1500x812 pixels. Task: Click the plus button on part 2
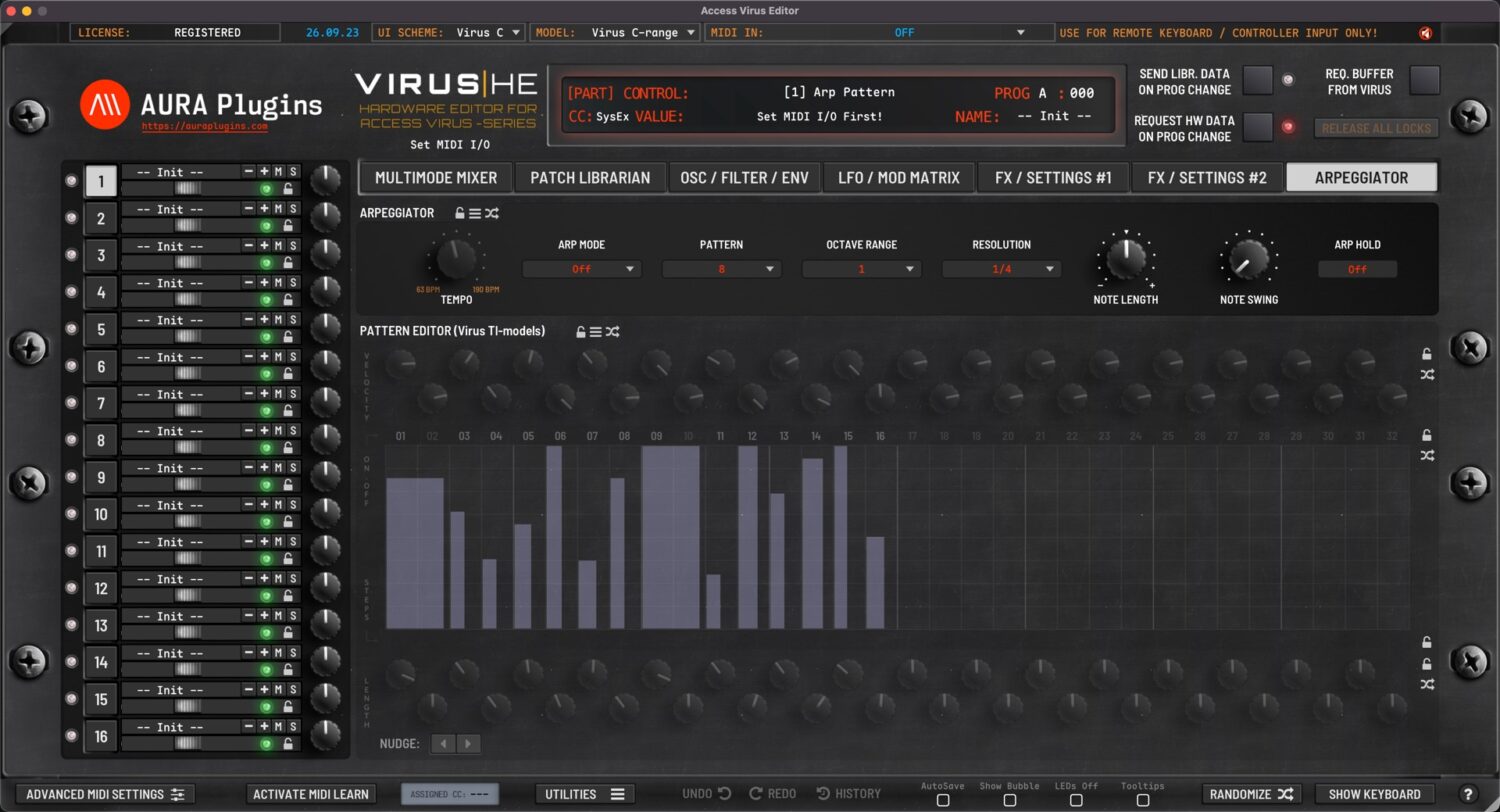click(264, 209)
